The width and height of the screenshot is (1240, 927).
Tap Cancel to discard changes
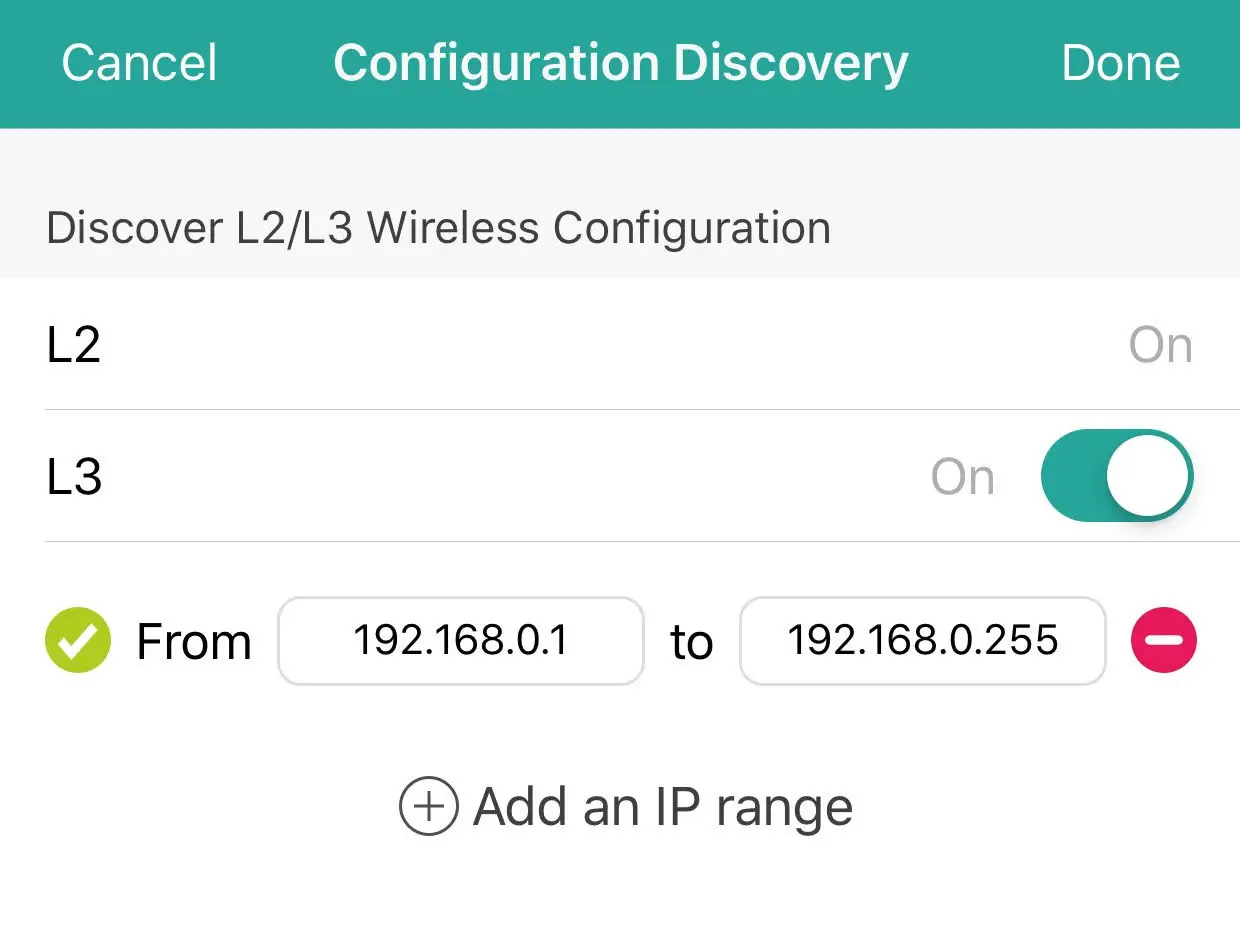[x=138, y=62]
